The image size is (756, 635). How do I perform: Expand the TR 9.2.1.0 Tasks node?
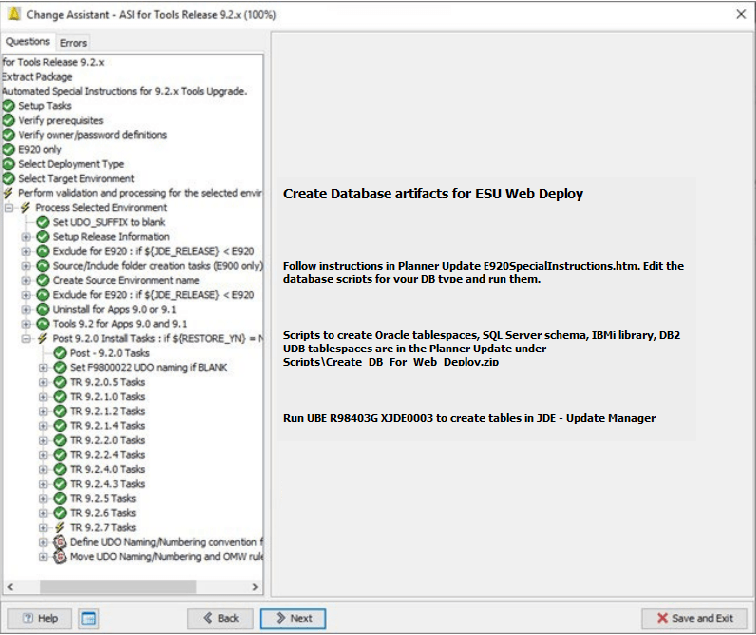click(x=43, y=397)
